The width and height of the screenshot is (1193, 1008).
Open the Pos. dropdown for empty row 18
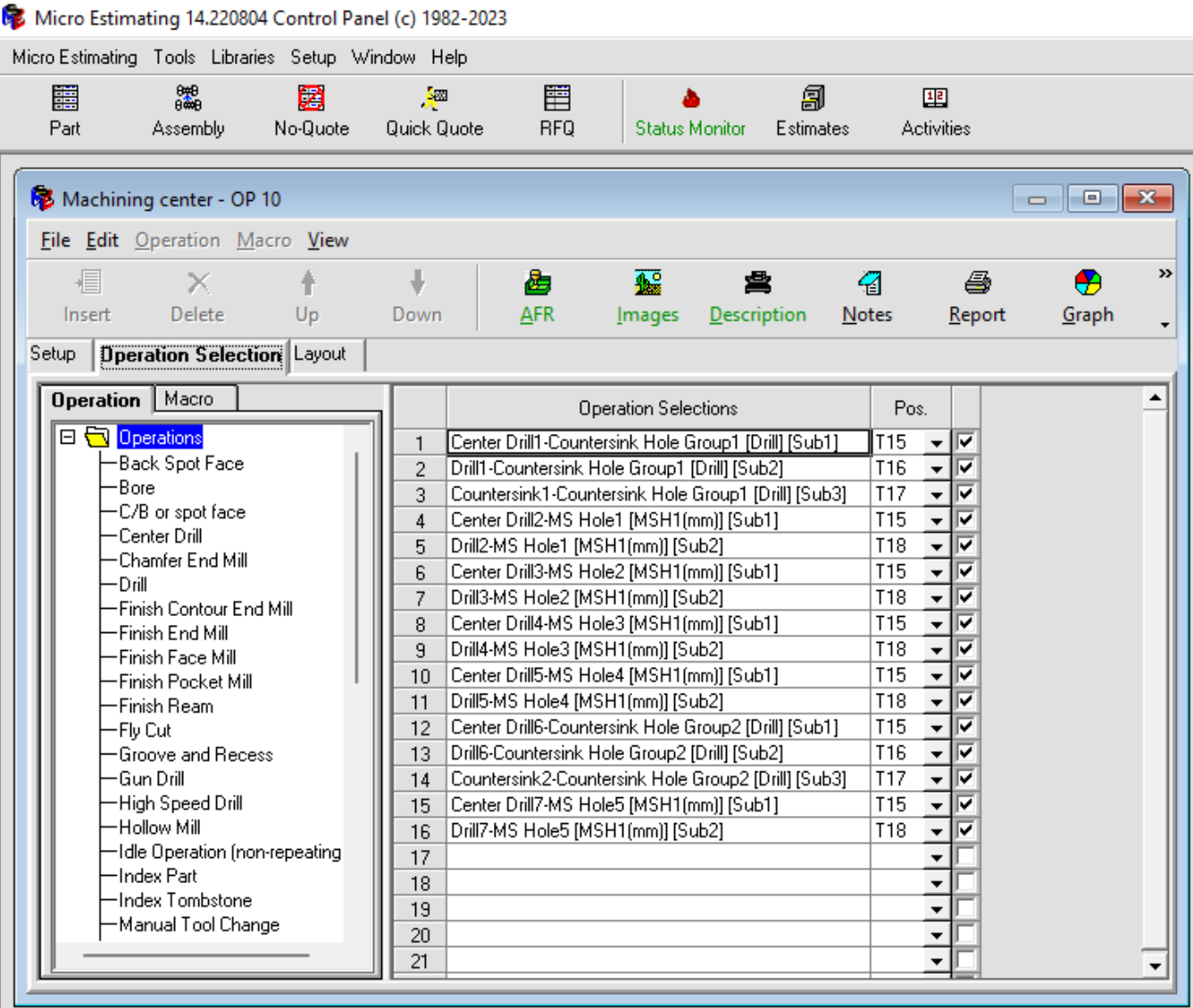[x=937, y=883]
